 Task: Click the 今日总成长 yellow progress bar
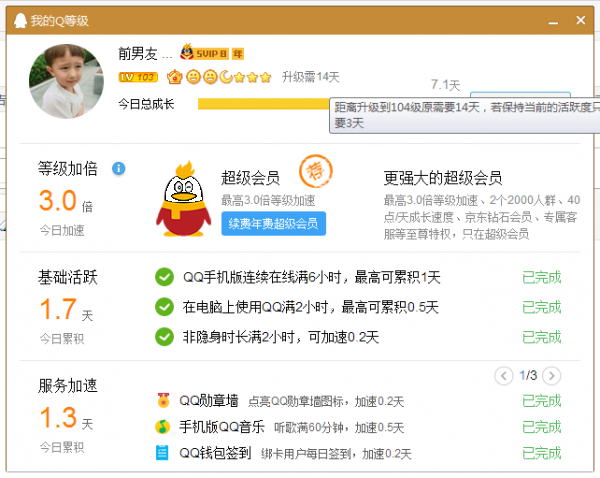pyautogui.click(x=264, y=104)
